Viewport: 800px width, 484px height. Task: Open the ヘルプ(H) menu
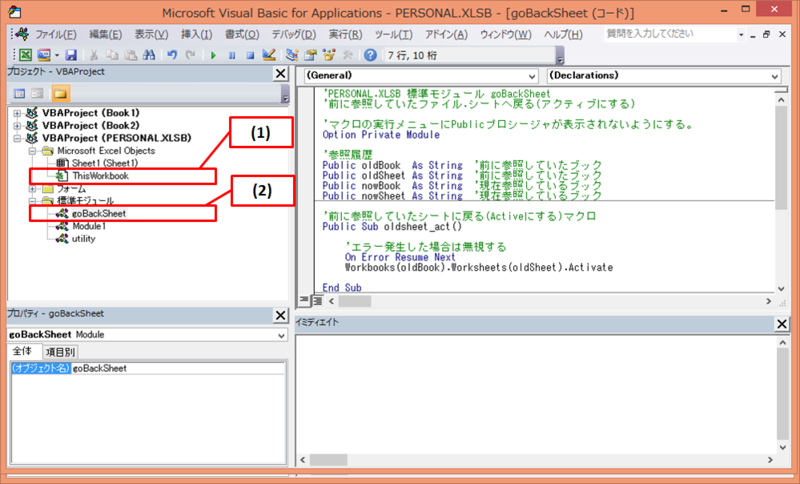coord(563,35)
